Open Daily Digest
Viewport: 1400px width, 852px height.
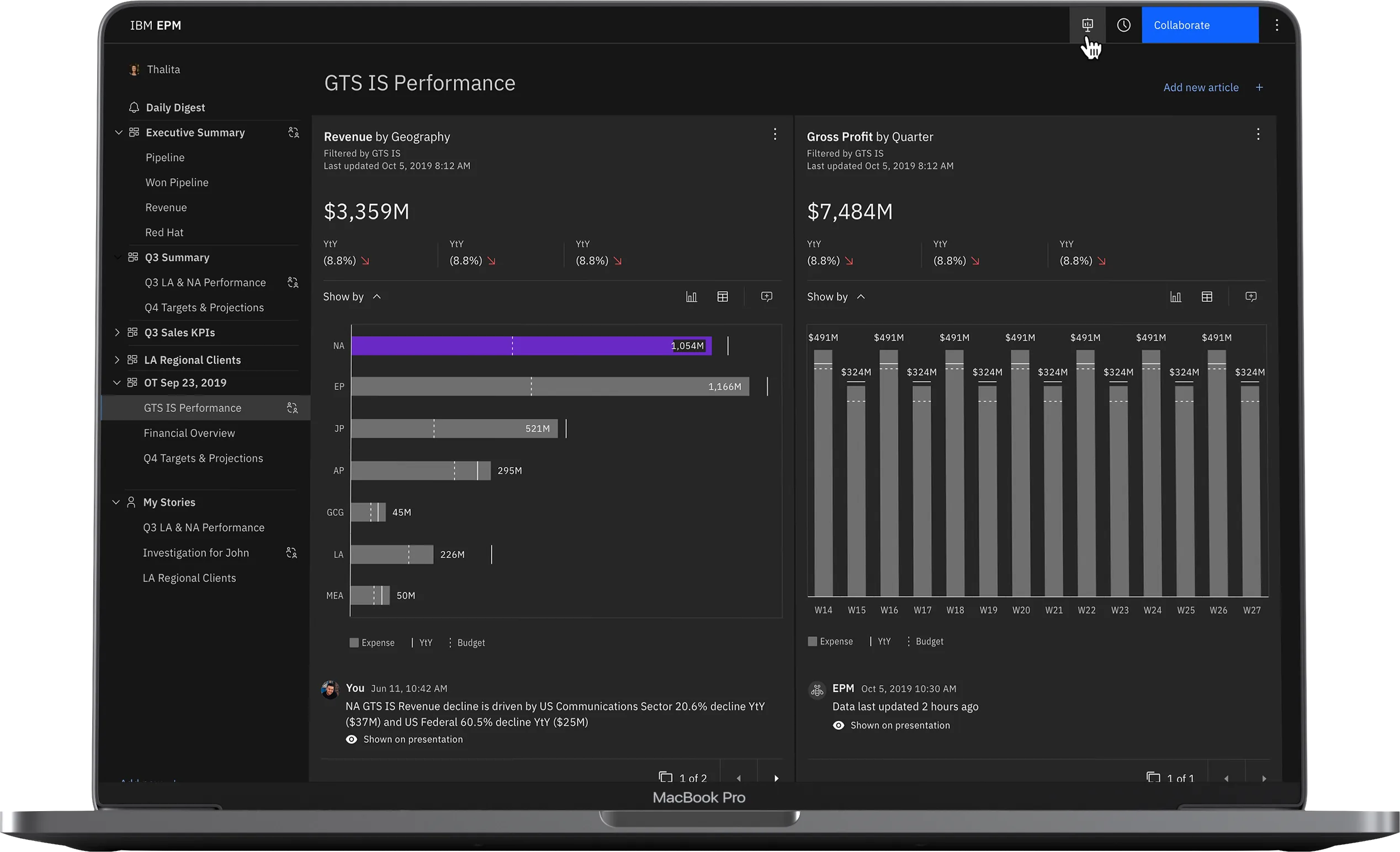[175, 108]
